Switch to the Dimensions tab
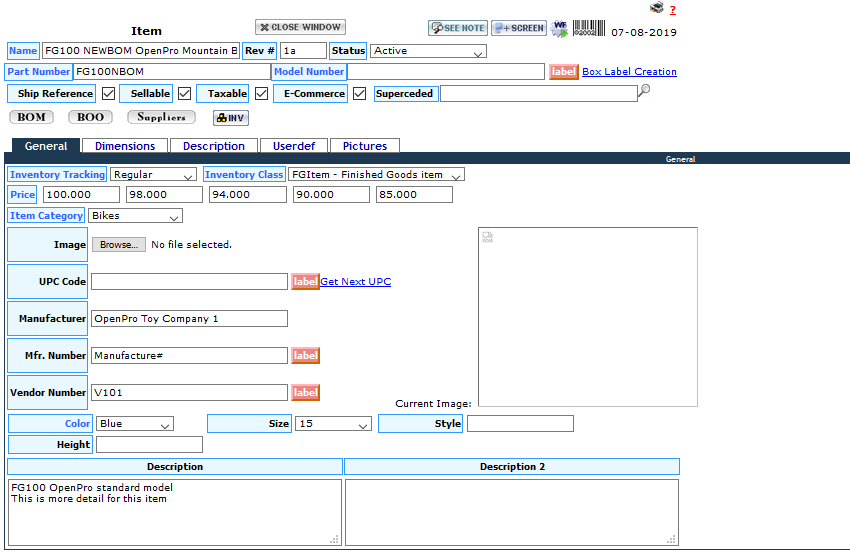The height and width of the screenshot is (552, 850). coord(125,146)
